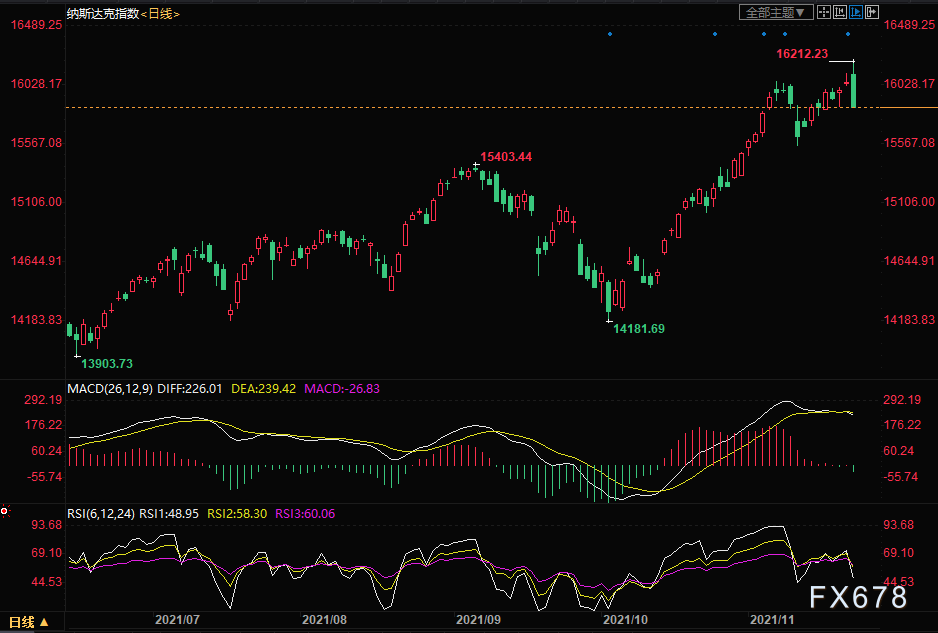Open the 全部主题 theme dropdown

pyautogui.click(x=776, y=12)
